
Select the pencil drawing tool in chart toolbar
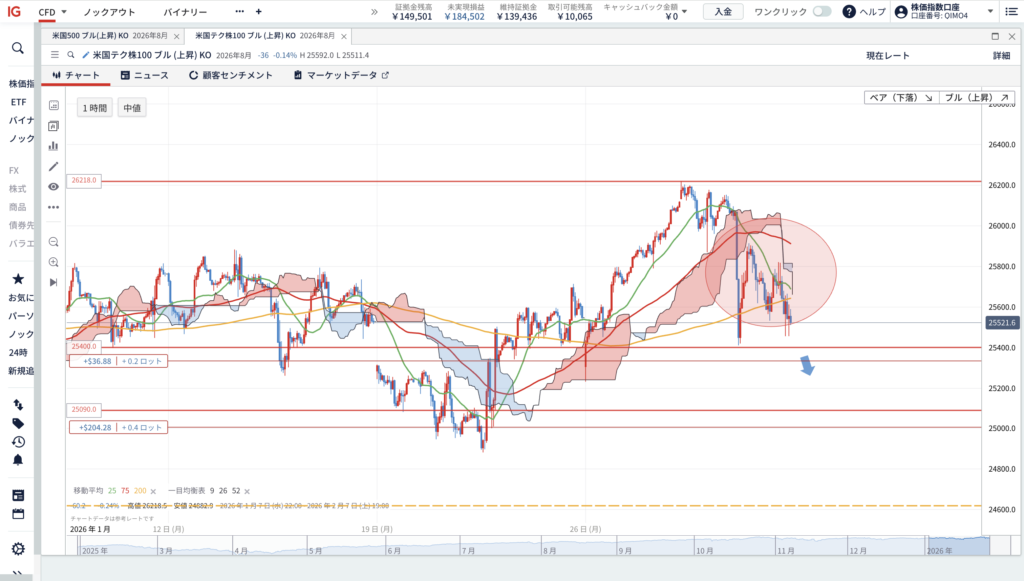click(53, 166)
